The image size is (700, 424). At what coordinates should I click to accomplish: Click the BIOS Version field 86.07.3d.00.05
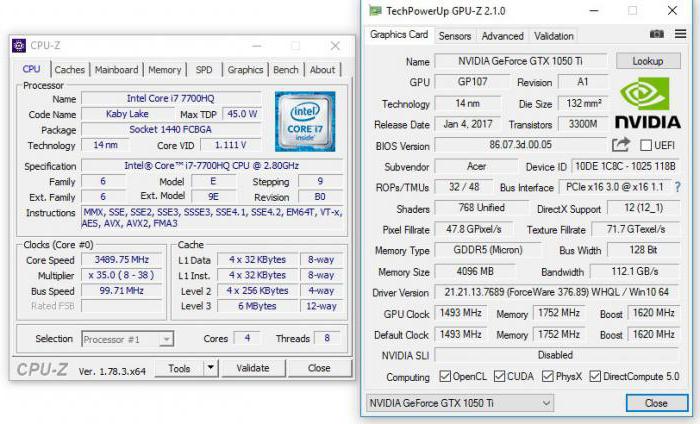tap(521, 145)
